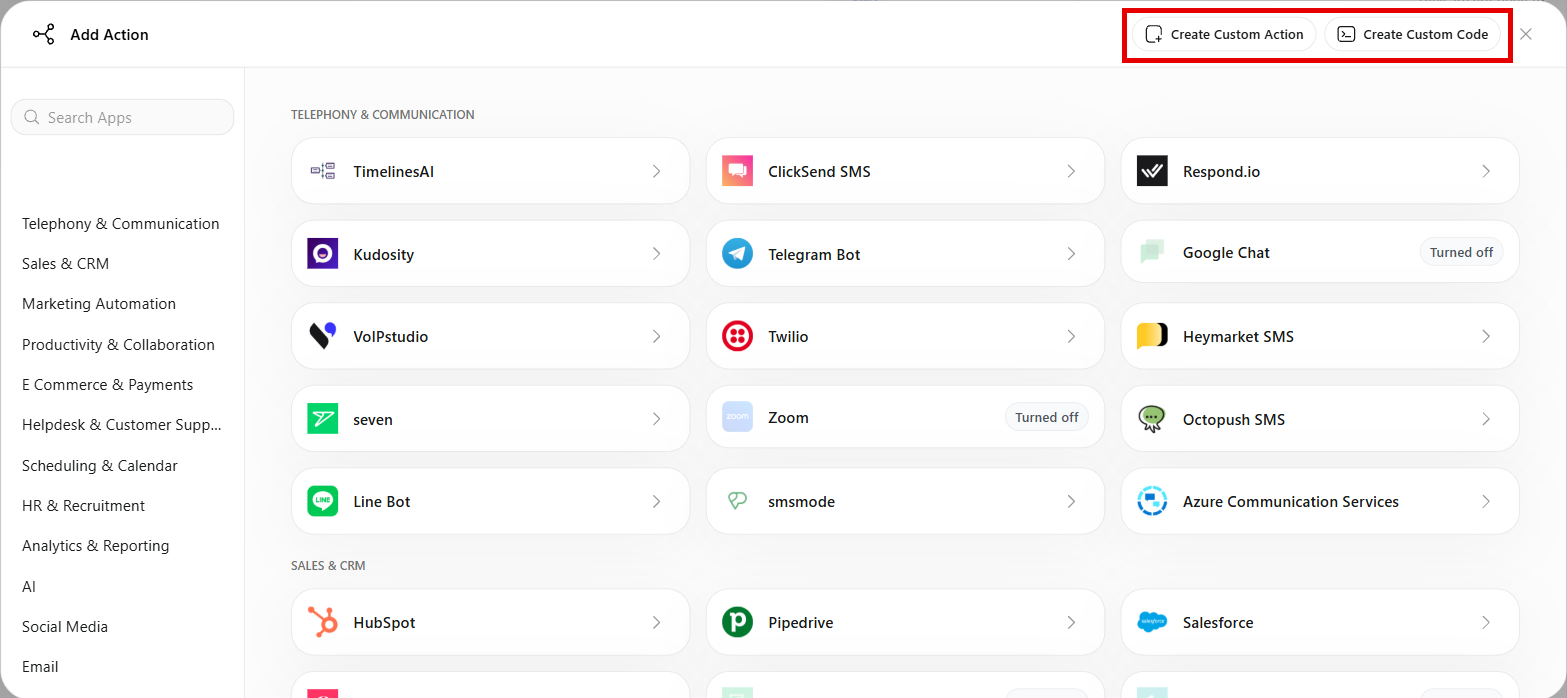The image size is (1567, 698).
Task: Click the Pipedrive app name
Action: (x=801, y=623)
